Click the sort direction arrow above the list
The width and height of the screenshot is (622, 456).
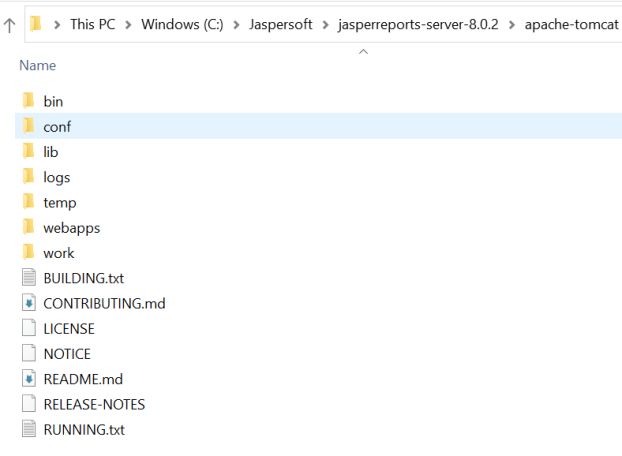tap(363, 52)
